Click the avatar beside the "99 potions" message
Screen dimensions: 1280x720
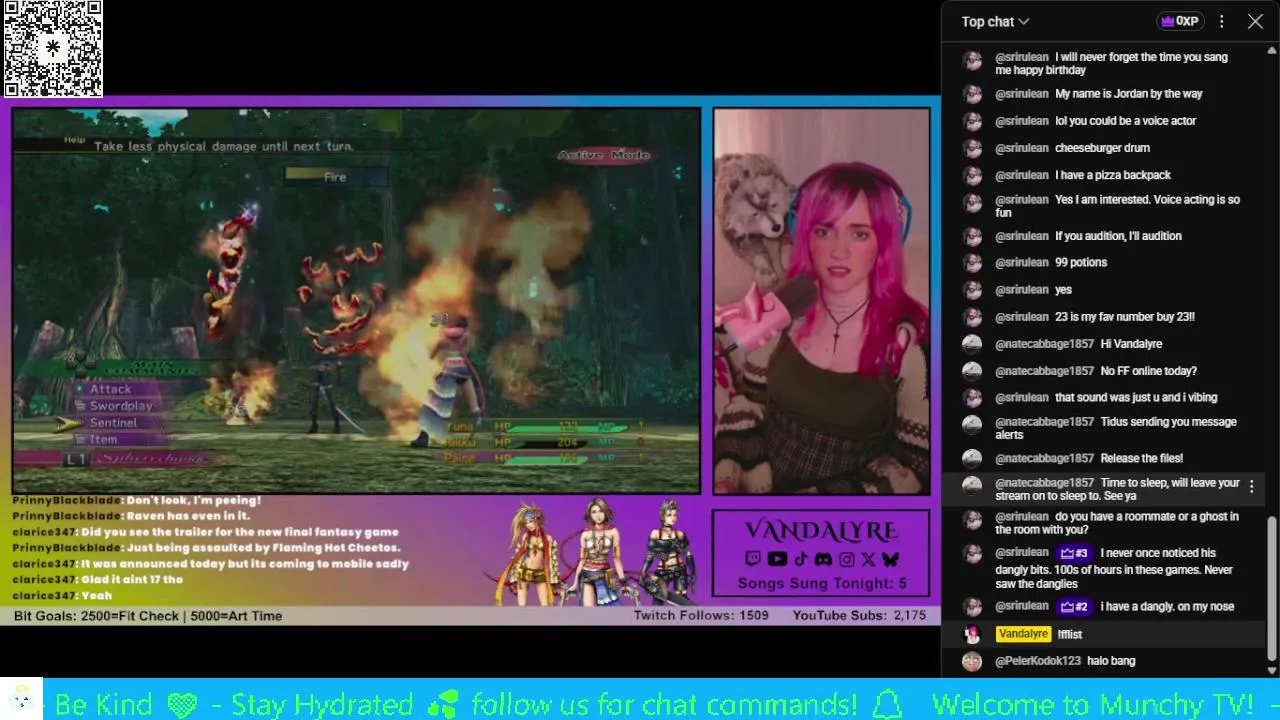pos(972,263)
